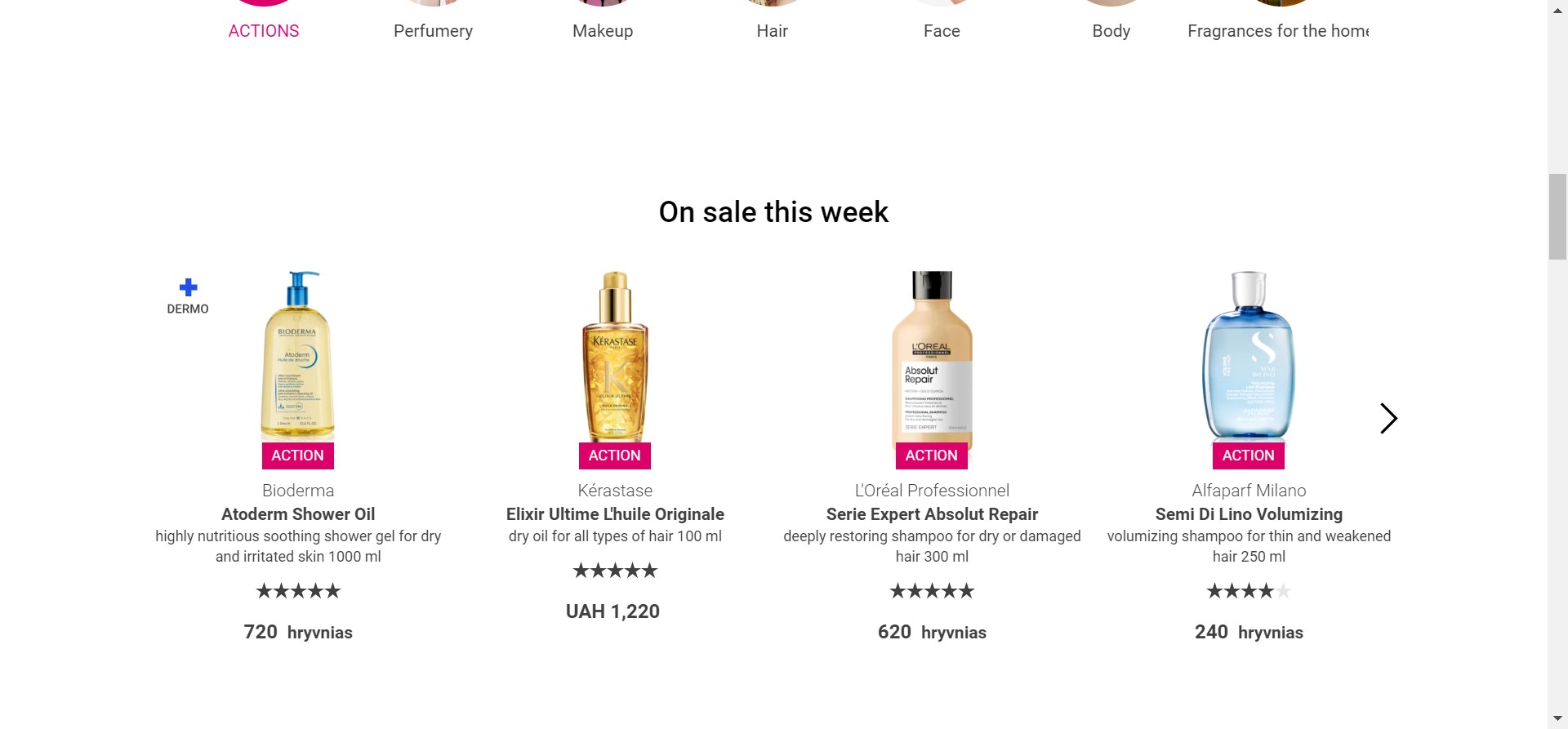
Task: Go to the Makeup category
Action: tap(603, 31)
